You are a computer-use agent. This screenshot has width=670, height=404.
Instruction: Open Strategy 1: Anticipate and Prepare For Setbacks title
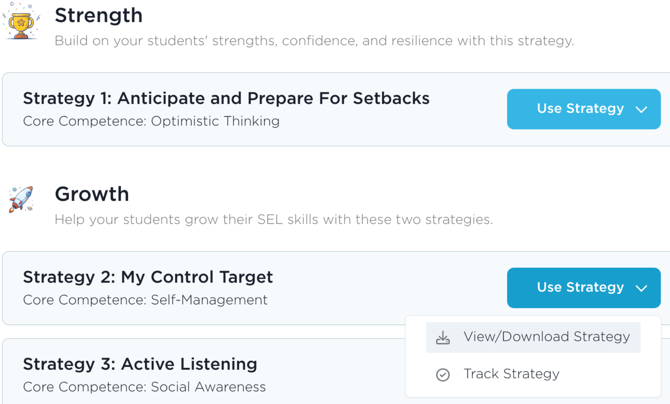click(226, 98)
